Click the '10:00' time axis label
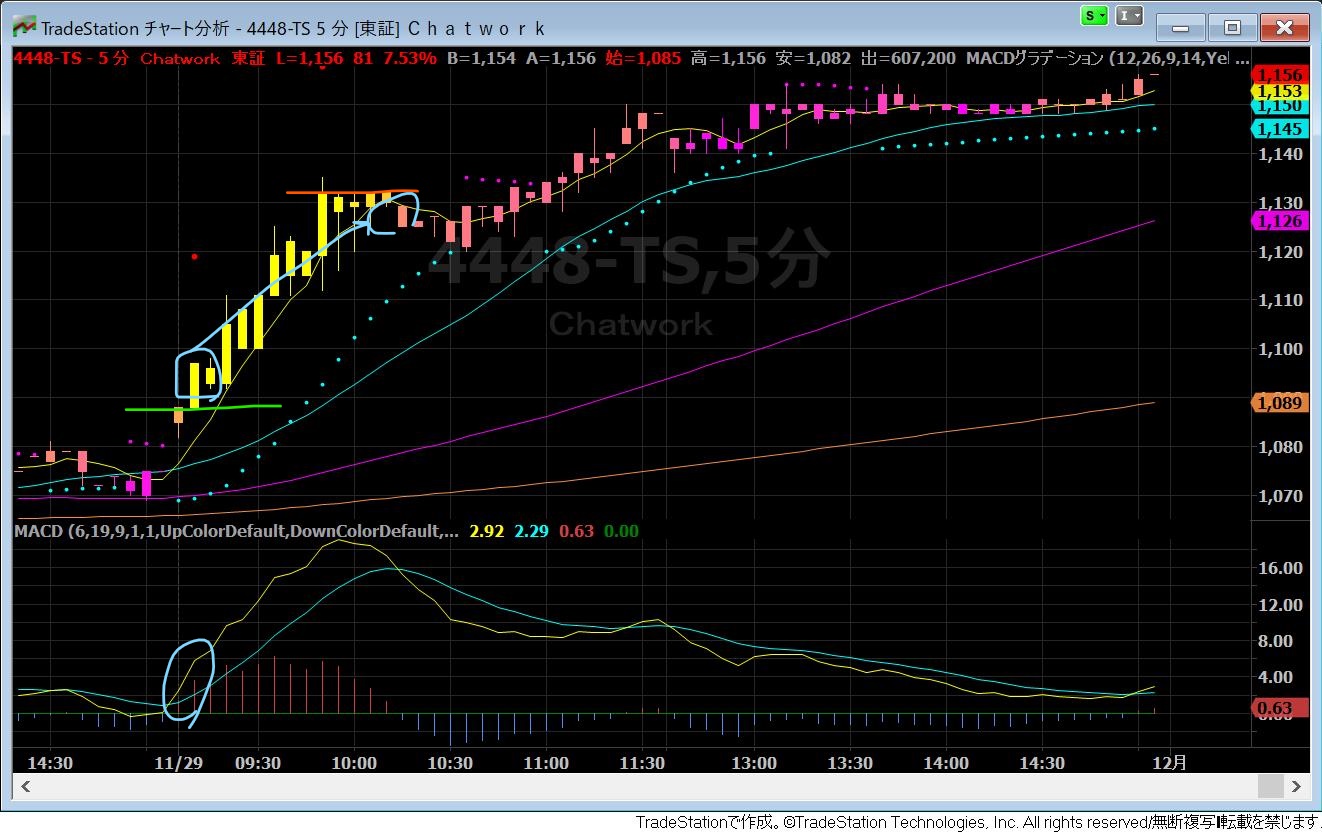The width and height of the screenshot is (1322, 832). tap(354, 763)
